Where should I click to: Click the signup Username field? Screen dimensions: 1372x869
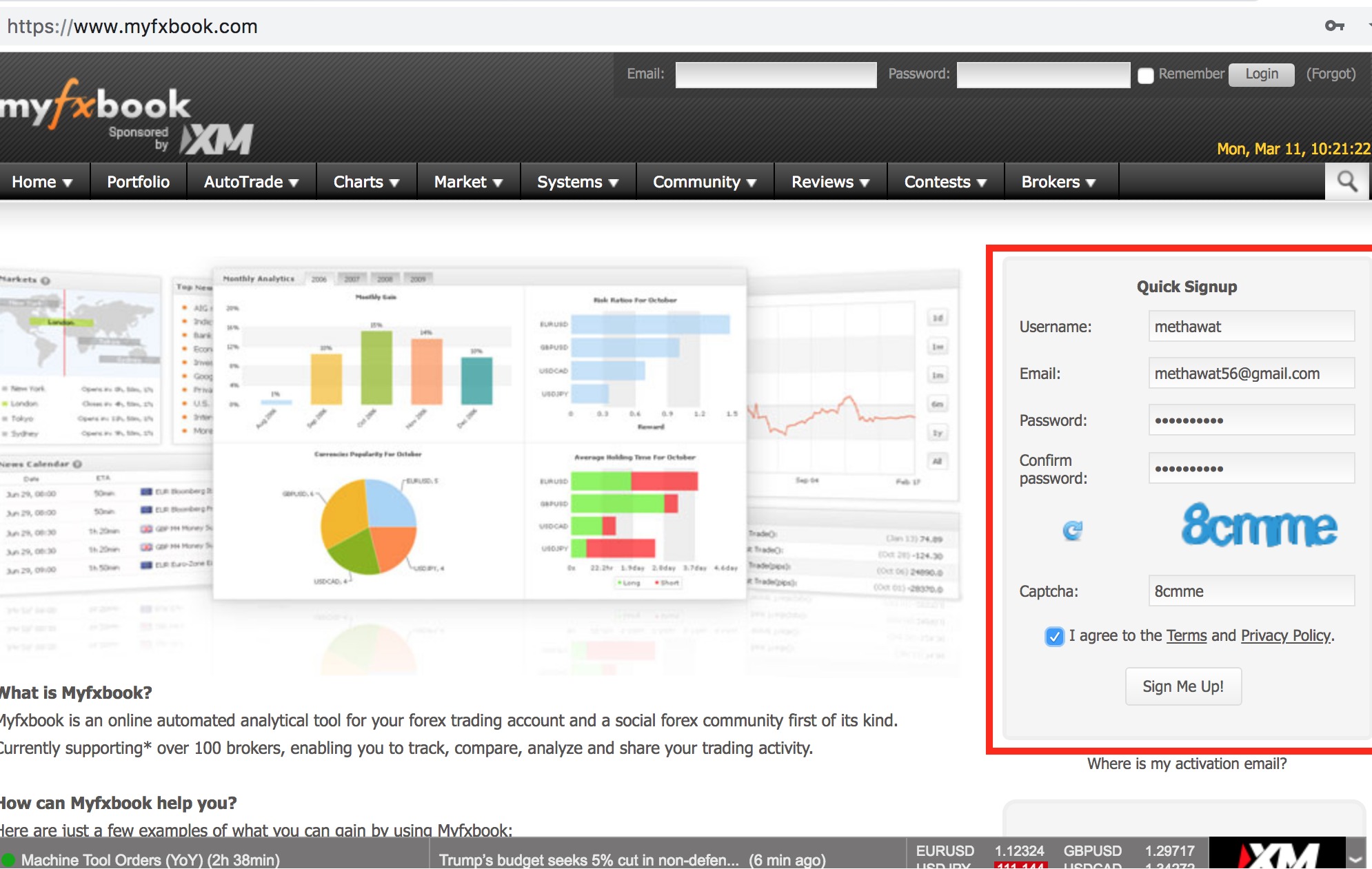pyautogui.click(x=1251, y=327)
